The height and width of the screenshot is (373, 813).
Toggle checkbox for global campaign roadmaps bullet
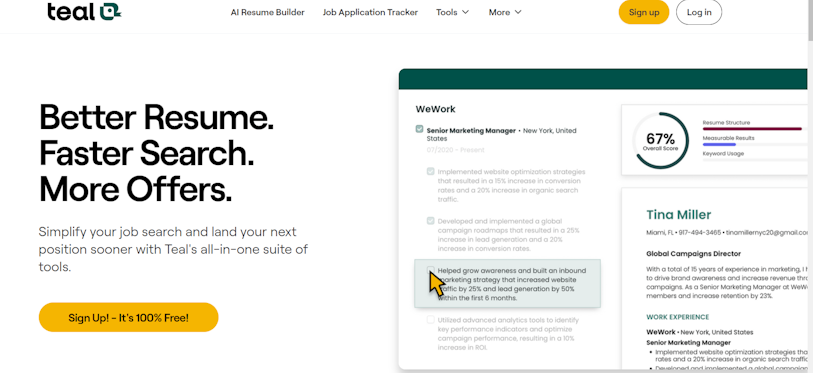(430, 220)
